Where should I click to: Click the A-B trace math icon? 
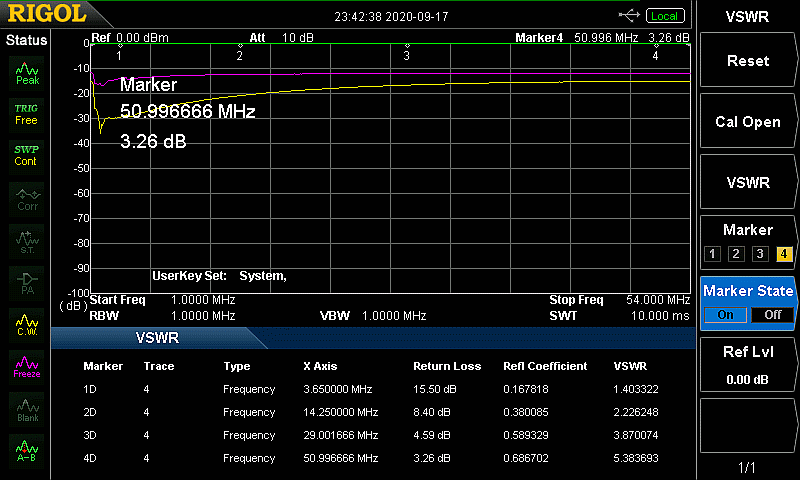[27, 452]
